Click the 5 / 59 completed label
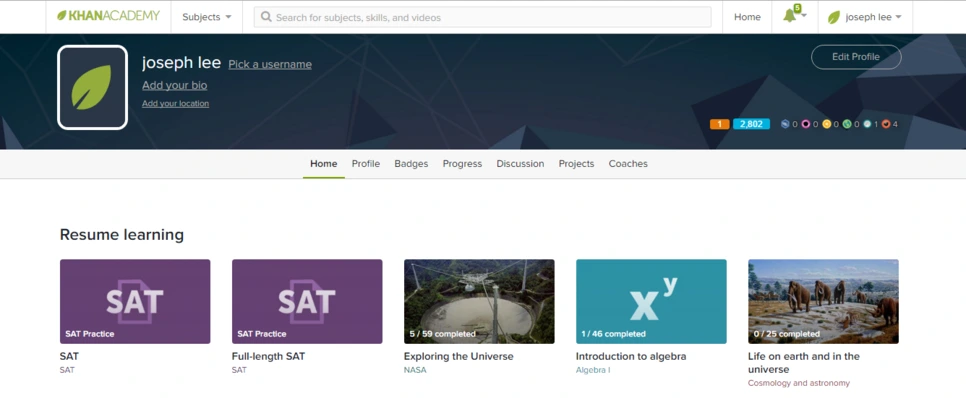Viewport: 966px width, 398px height. 442,334
